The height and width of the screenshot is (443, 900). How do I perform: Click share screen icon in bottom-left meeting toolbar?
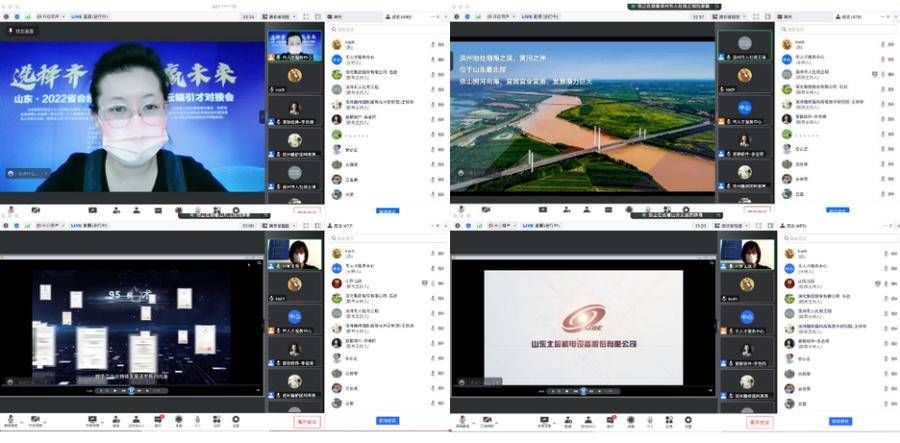coord(92,420)
